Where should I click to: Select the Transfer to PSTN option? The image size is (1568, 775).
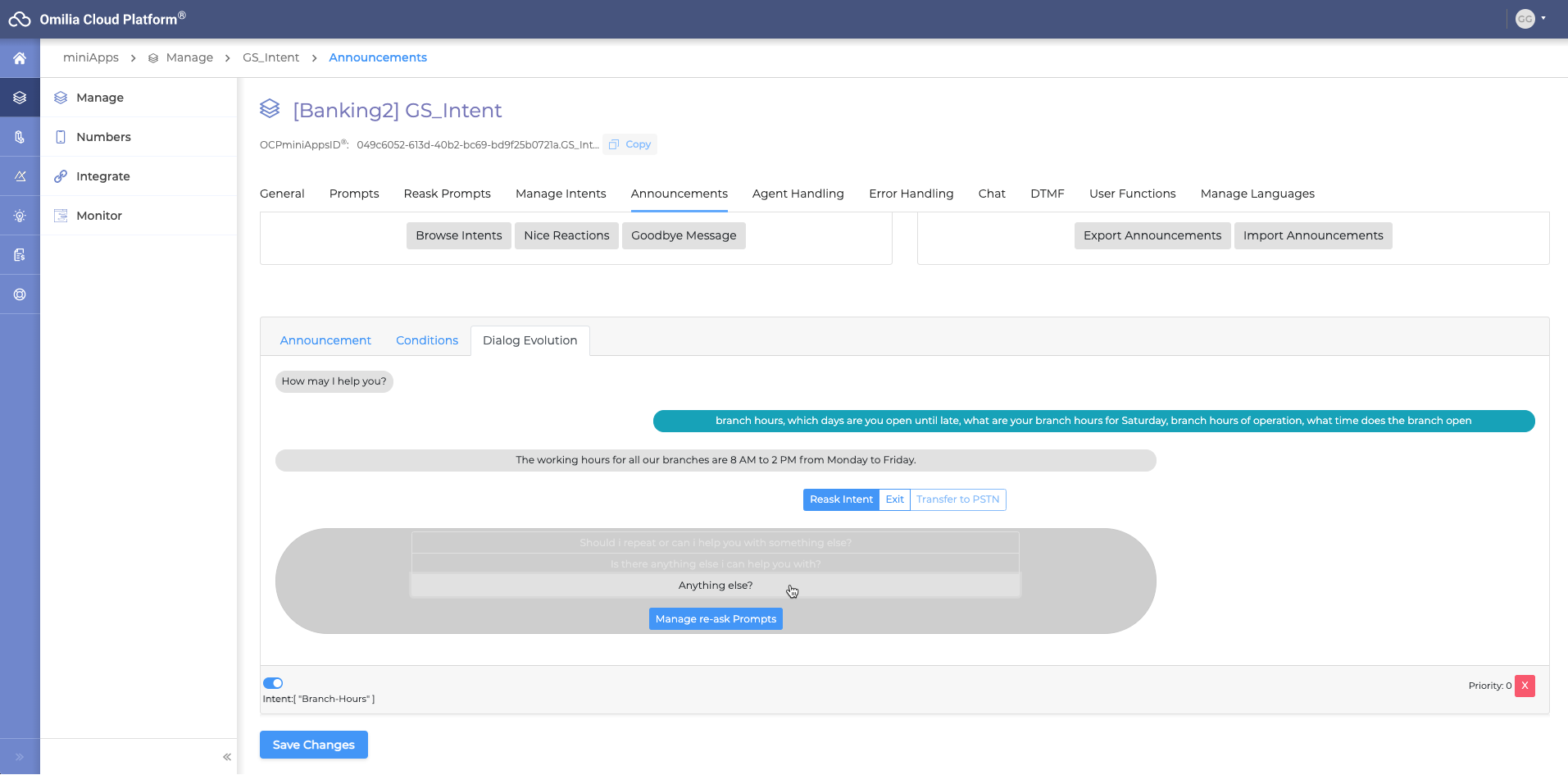[x=958, y=499]
